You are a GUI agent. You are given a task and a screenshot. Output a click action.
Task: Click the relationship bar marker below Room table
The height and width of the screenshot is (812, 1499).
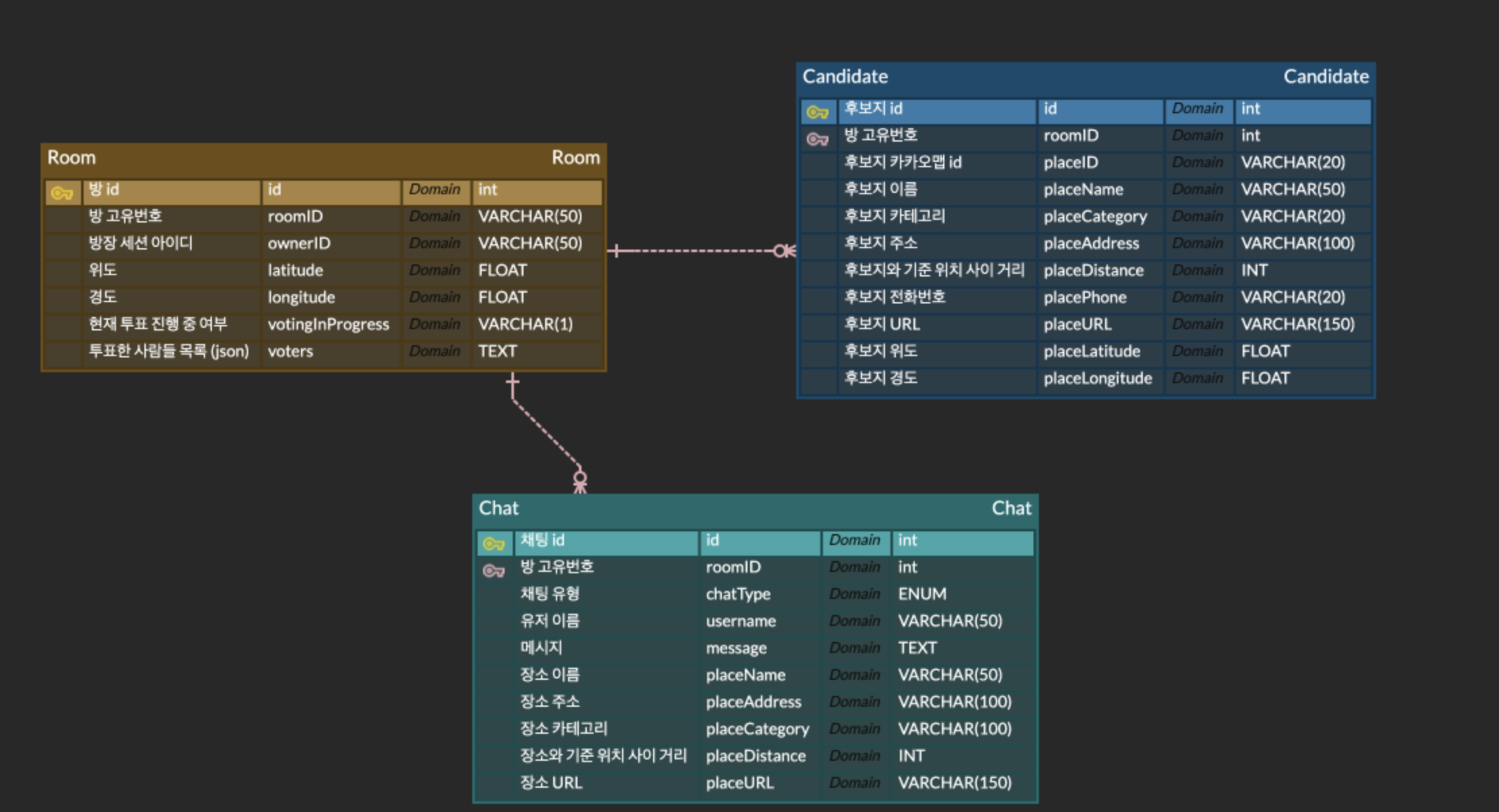(x=513, y=383)
